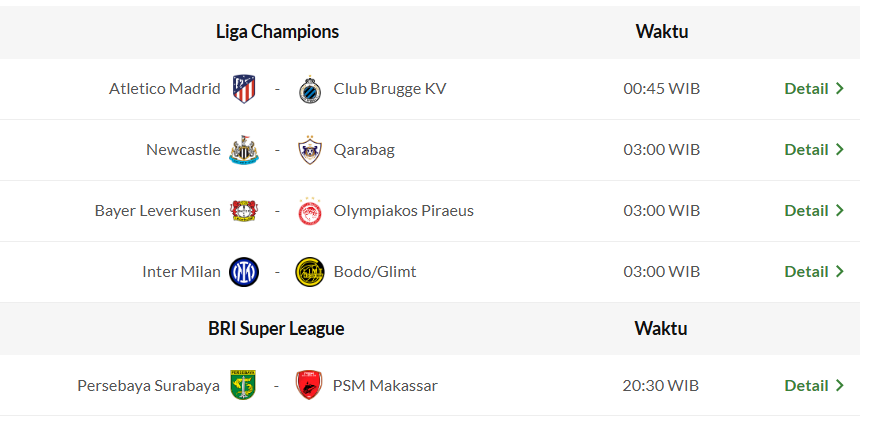Click the Bayer Leverkusen logo
This screenshot has height=421, width=872.
[x=244, y=211]
